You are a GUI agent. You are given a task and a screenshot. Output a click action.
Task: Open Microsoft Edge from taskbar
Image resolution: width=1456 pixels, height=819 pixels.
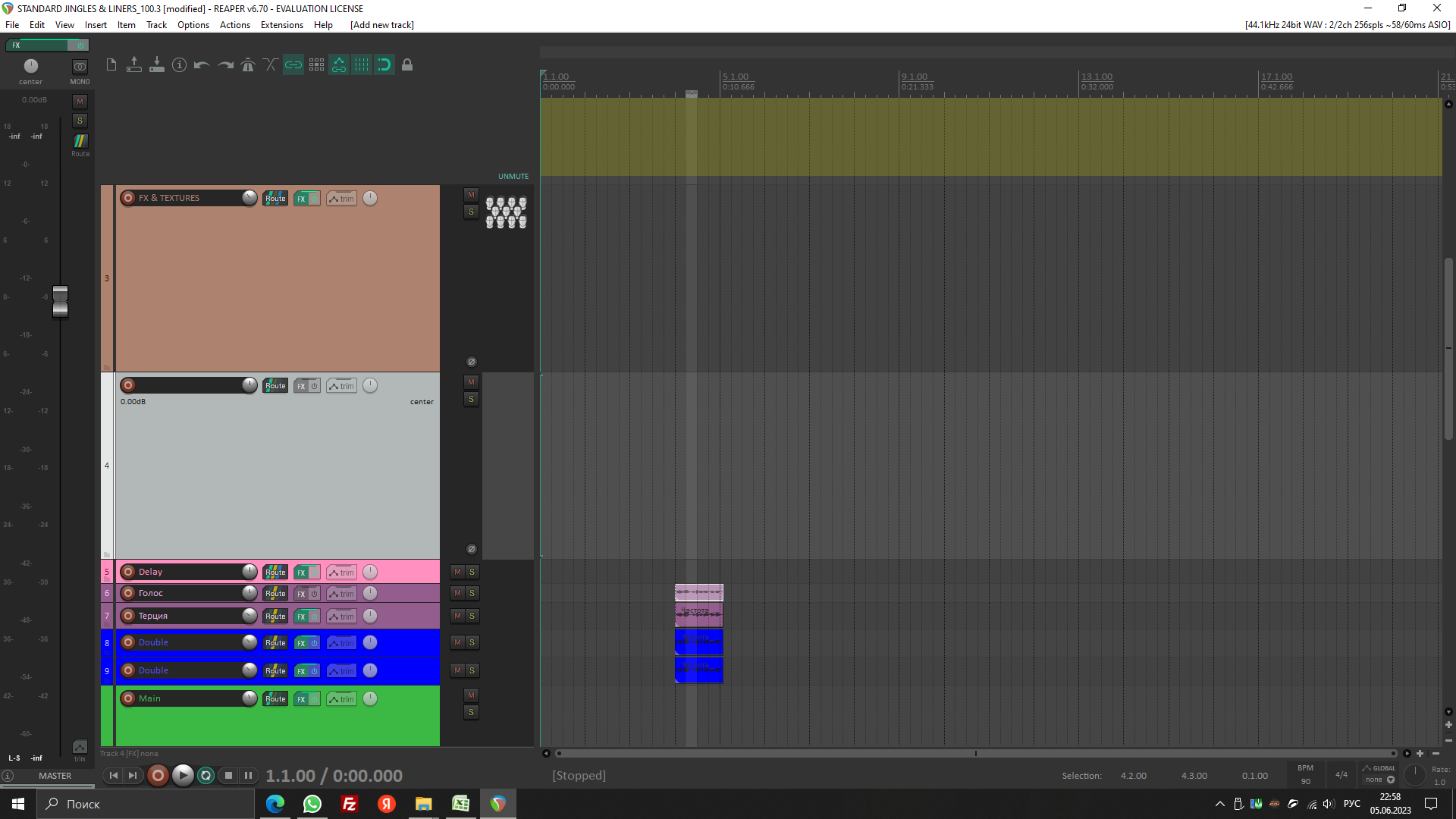275,804
